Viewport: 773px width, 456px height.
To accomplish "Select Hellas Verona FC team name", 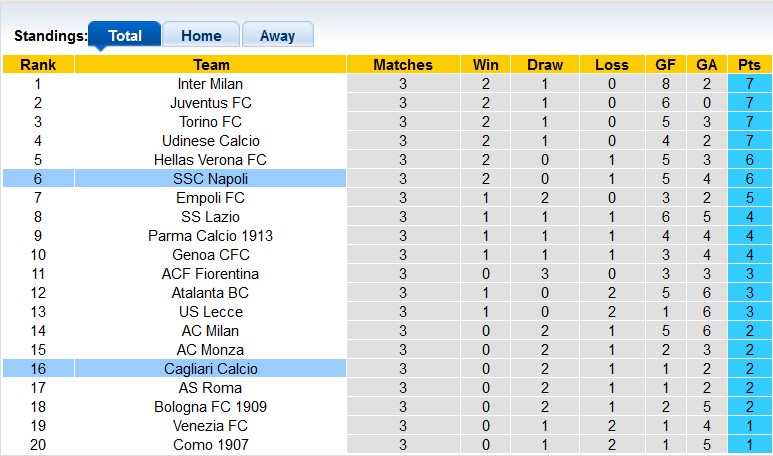I will 210,160.
